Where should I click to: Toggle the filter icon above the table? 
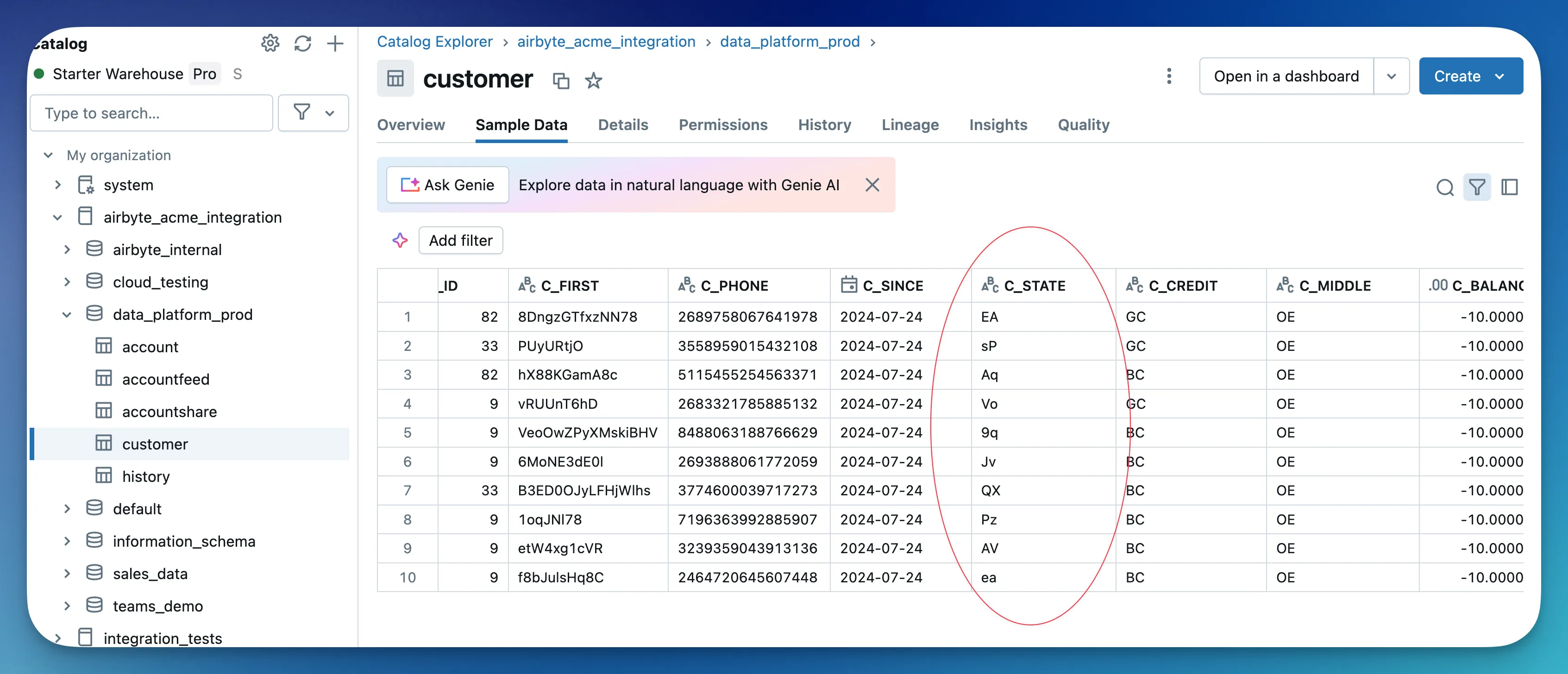1477,187
